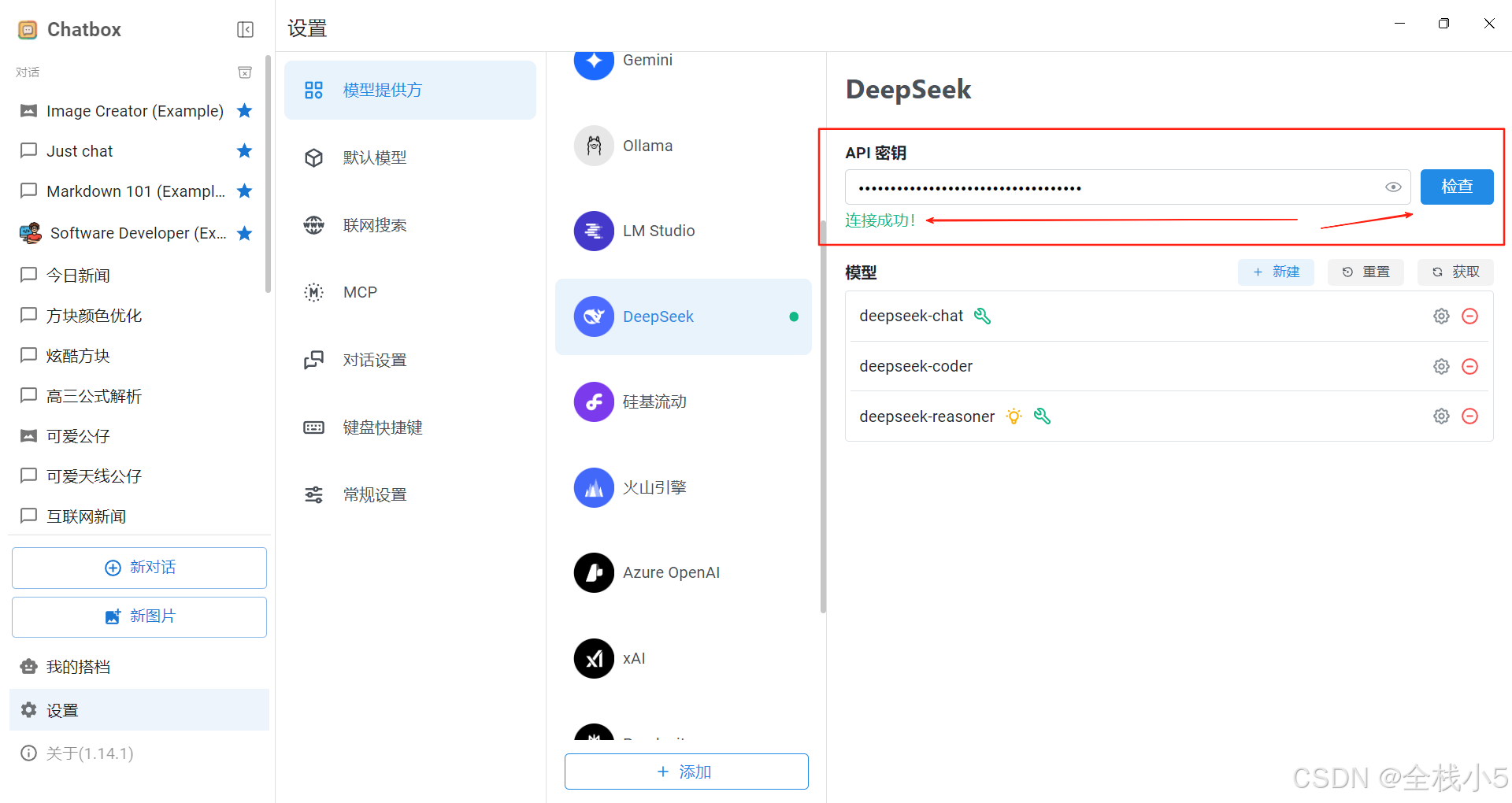Click 重置 to reset model list
Screen dimensions: 1512x803
click(1366, 272)
